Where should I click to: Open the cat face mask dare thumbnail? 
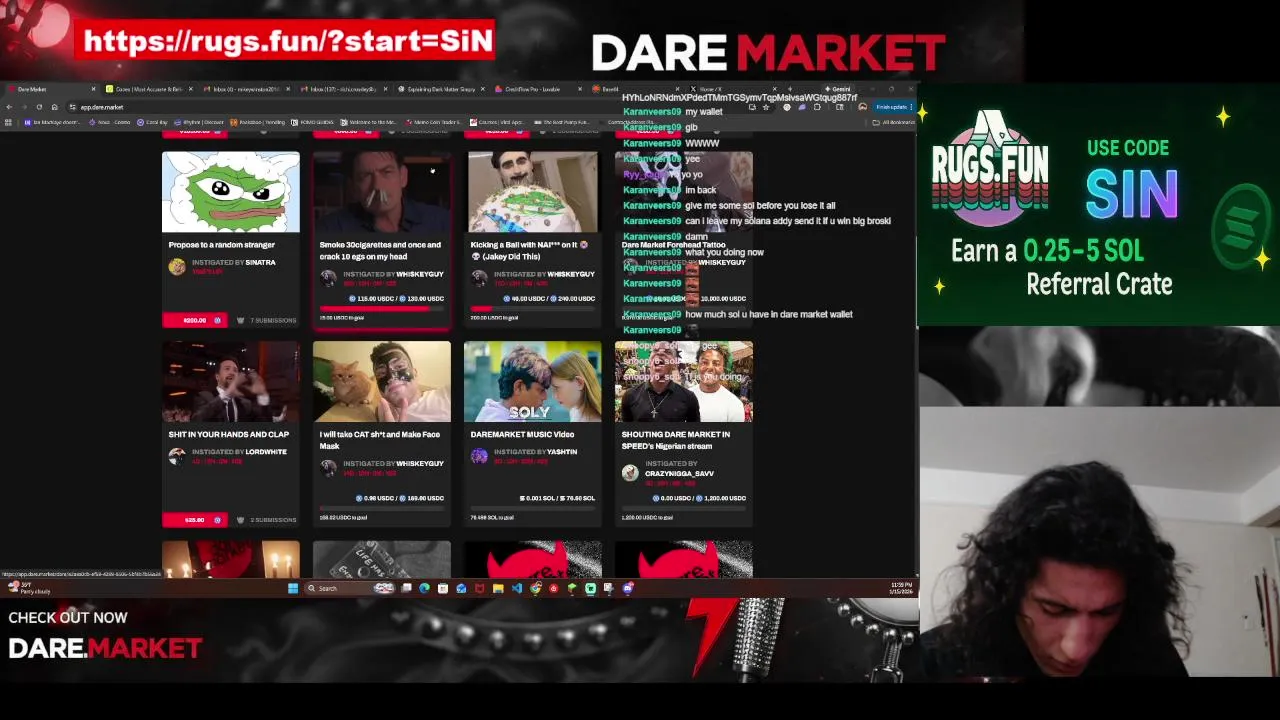coord(382,382)
